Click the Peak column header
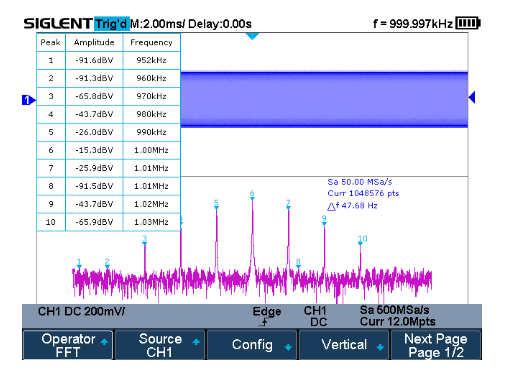The image size is (506, 371). point(51,42)
